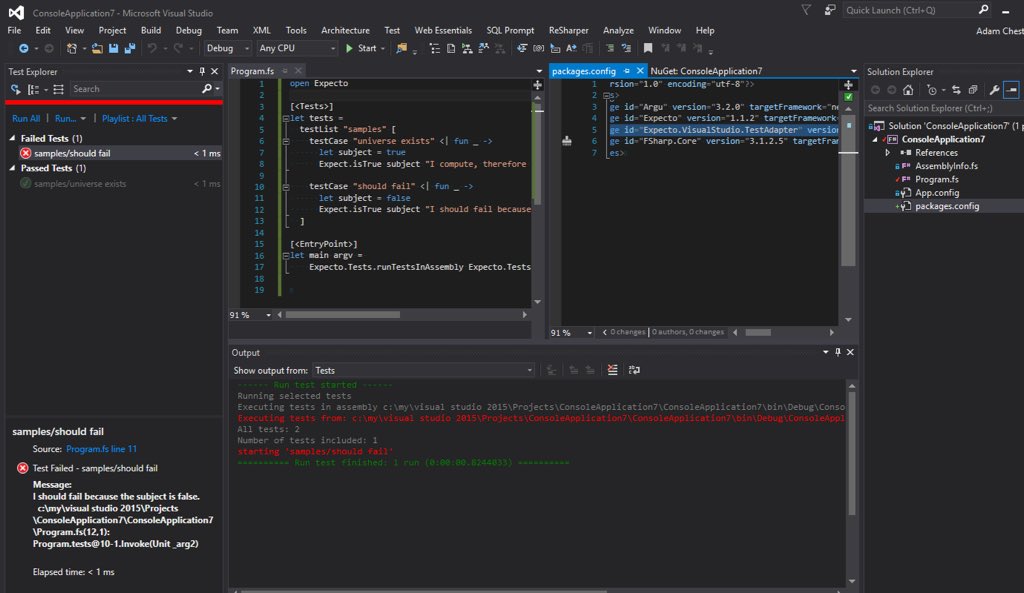Click Run All in Test Explorer
Image resolution: width=1024 pixels, height=593 pixels.
click(x=24, y=118)
